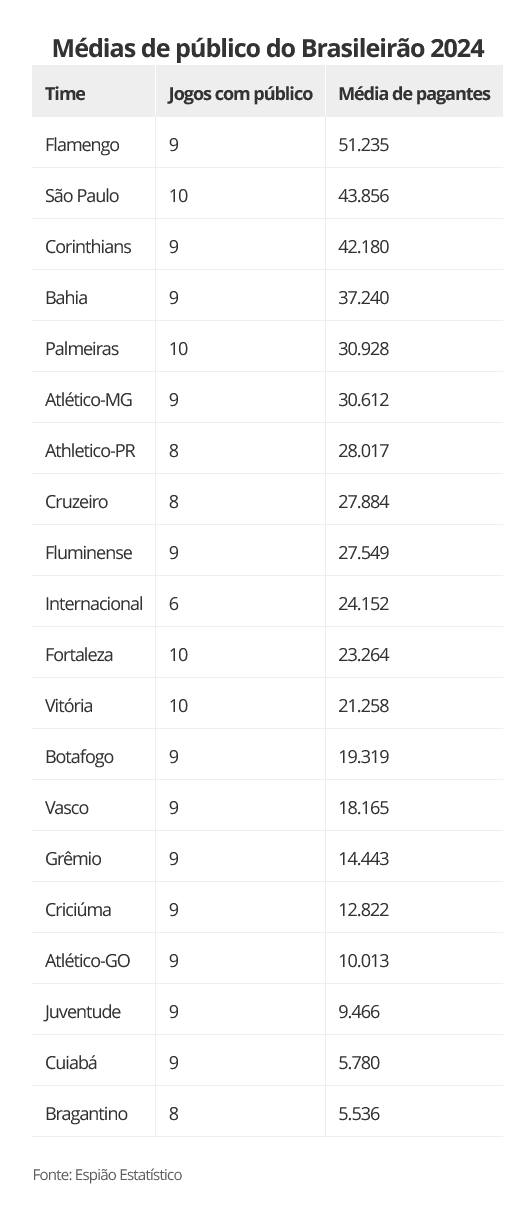Select the Fluminense team name
Image resolution: width=521 pixels, height=1225 pixels.
[x=89, y=553]
